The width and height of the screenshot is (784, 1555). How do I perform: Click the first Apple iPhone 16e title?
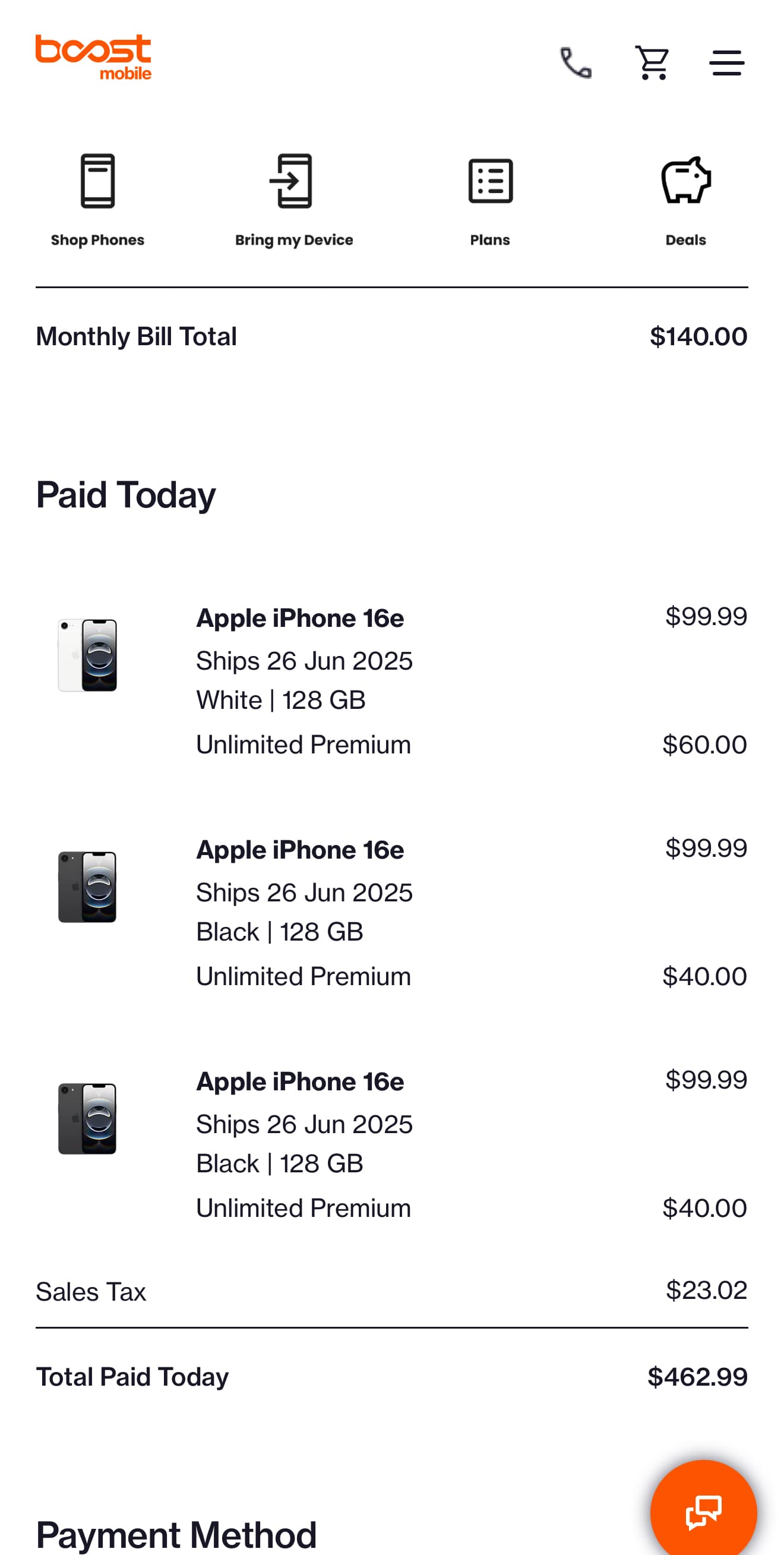pyautogui.click(x=300, y=618)
